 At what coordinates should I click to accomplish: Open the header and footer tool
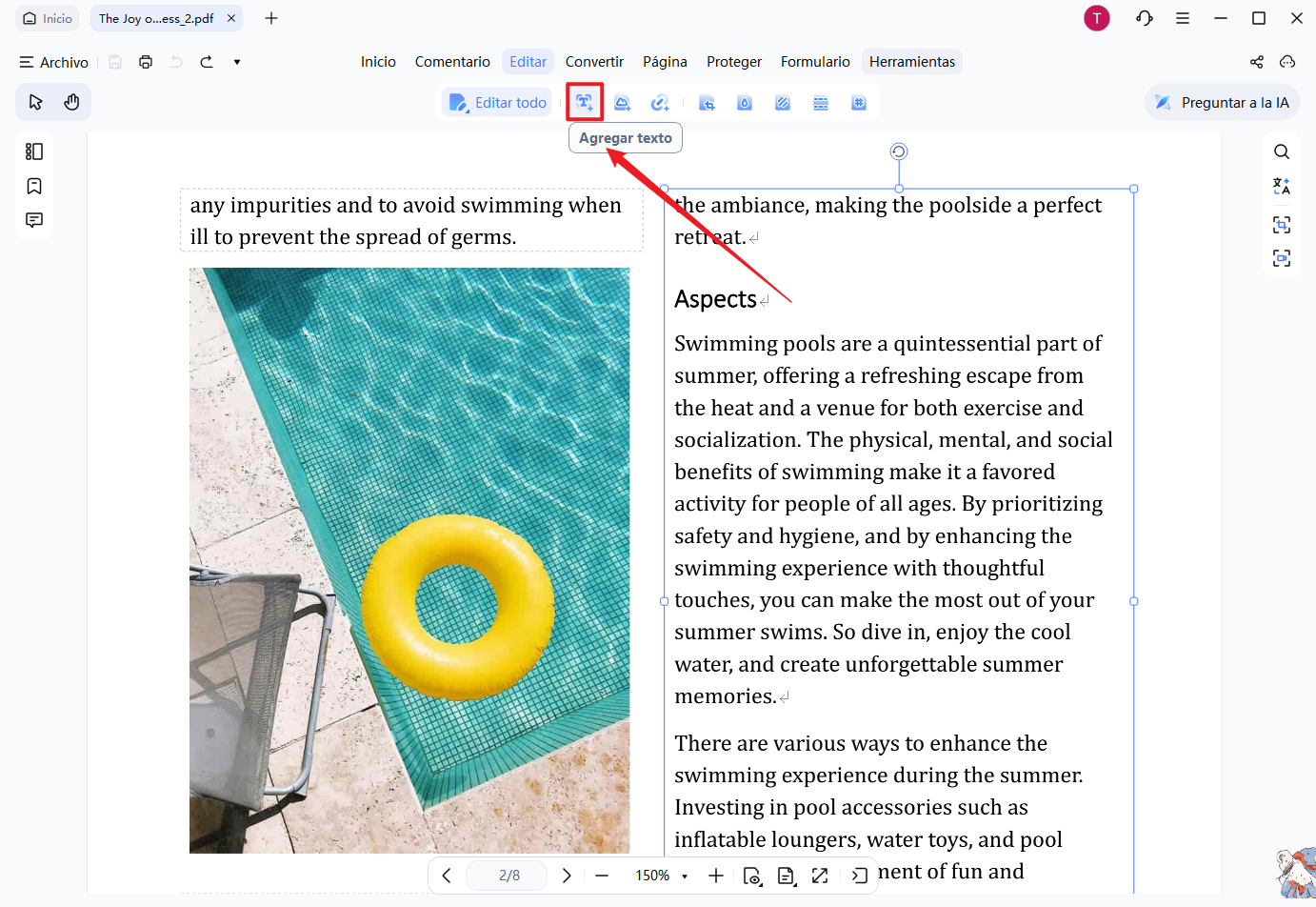(821, 103)
